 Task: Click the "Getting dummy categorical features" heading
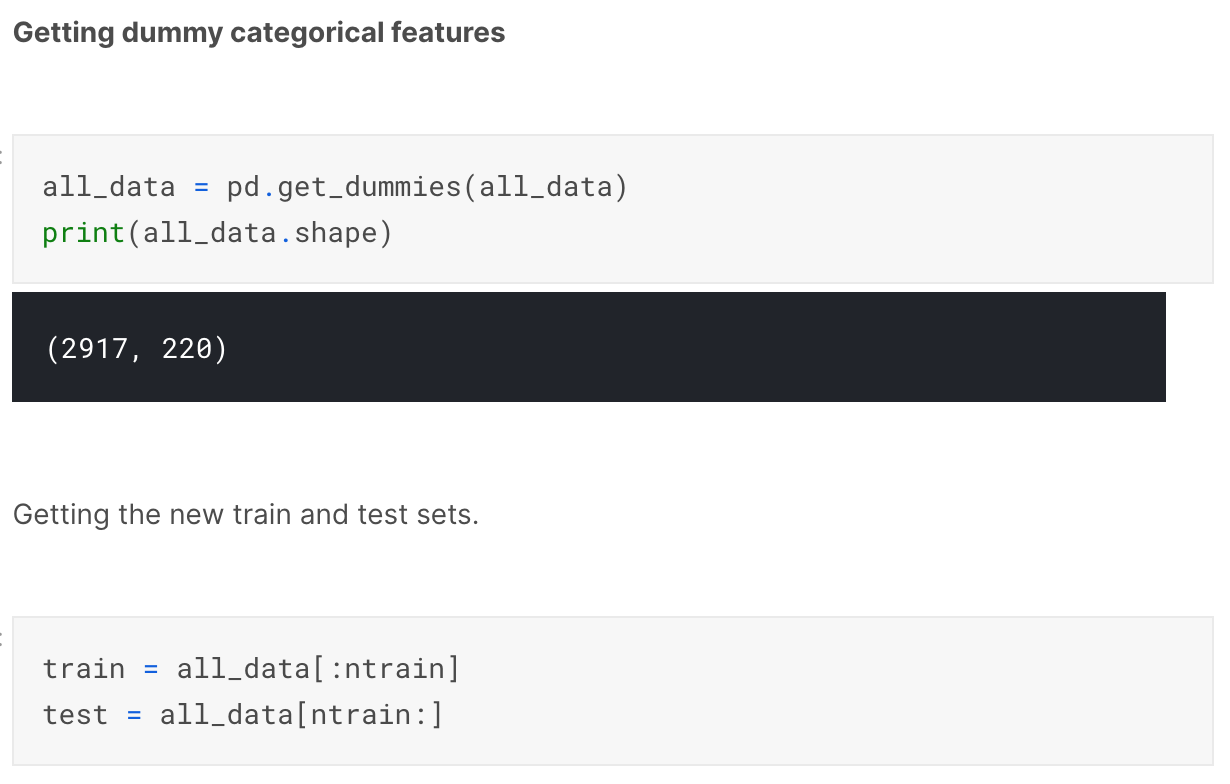point(259,33)
